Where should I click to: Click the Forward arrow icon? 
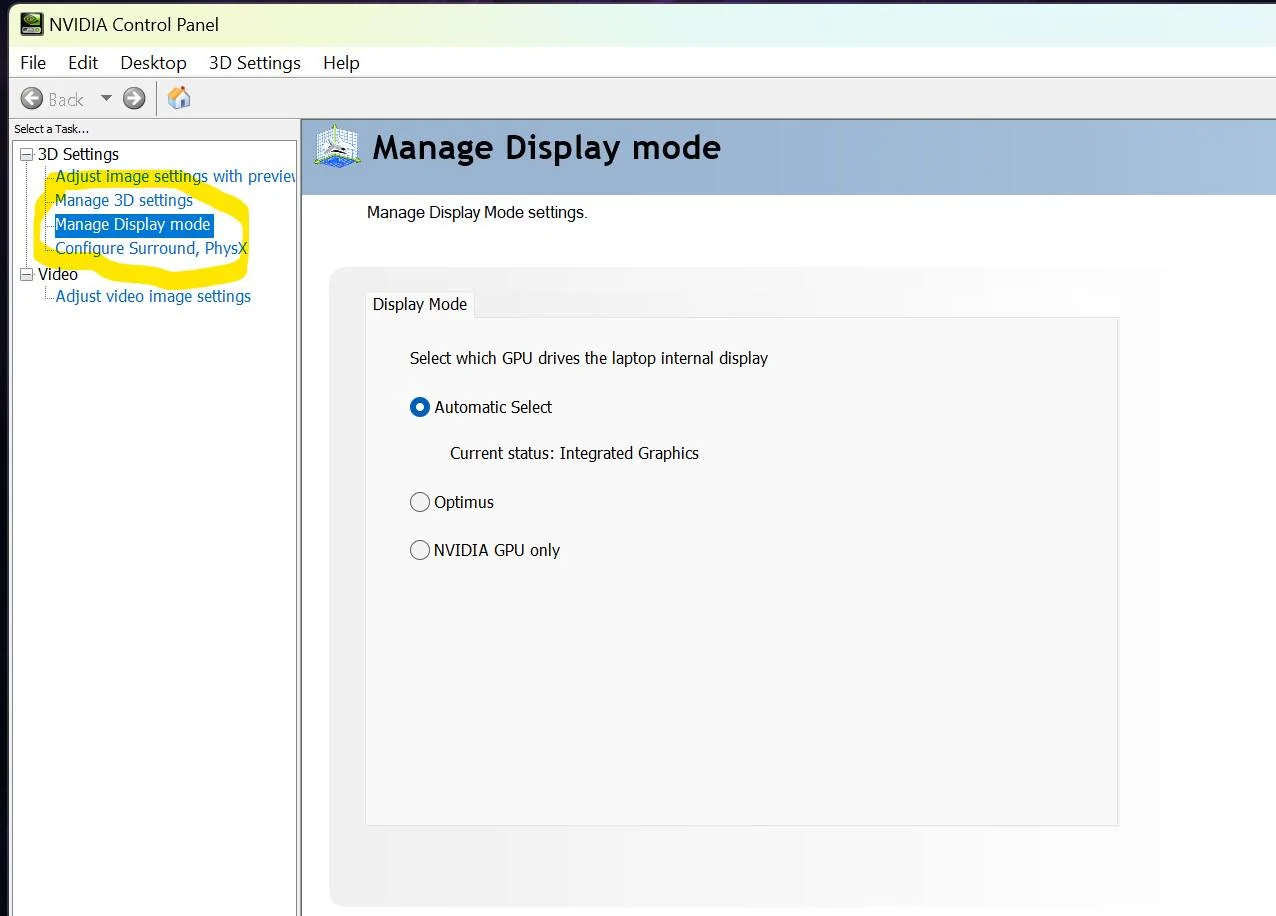(134, 99)
